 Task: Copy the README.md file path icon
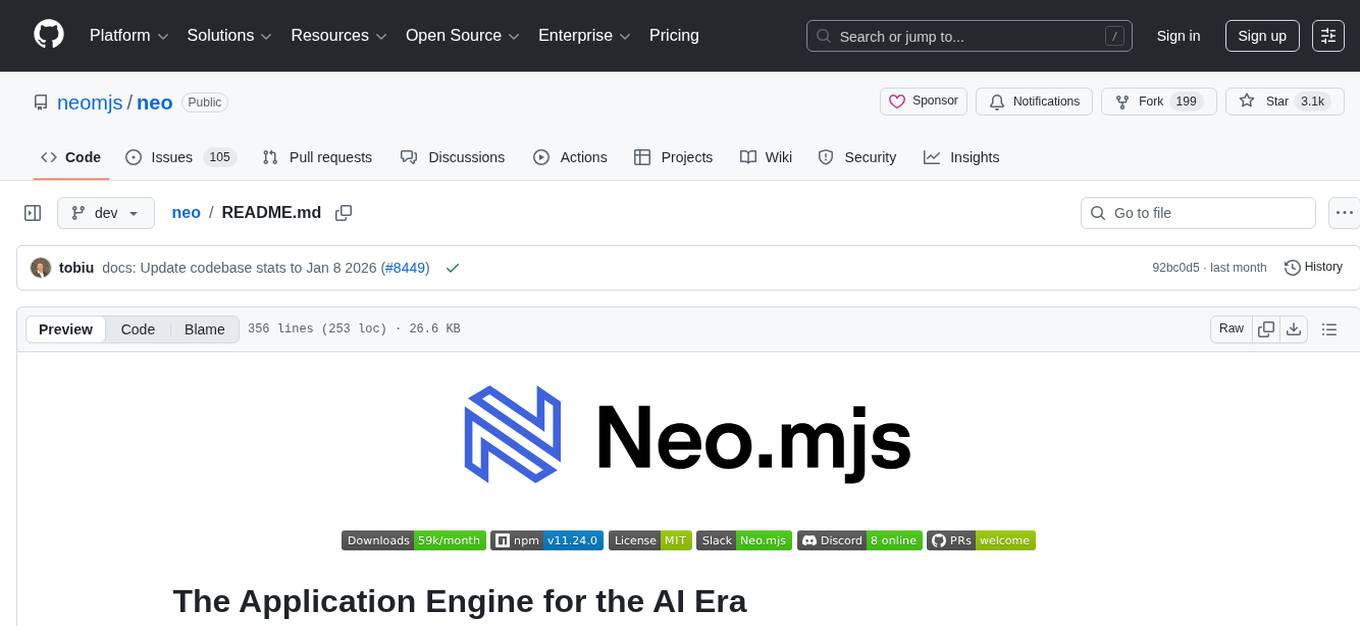point(343,212)
